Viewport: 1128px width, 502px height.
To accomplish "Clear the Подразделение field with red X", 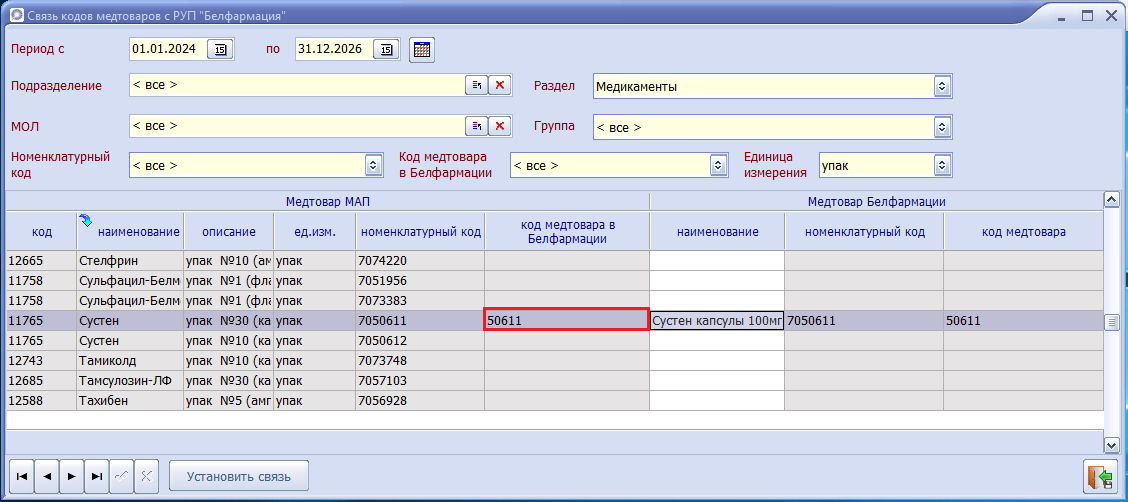I will click(500, 86).
